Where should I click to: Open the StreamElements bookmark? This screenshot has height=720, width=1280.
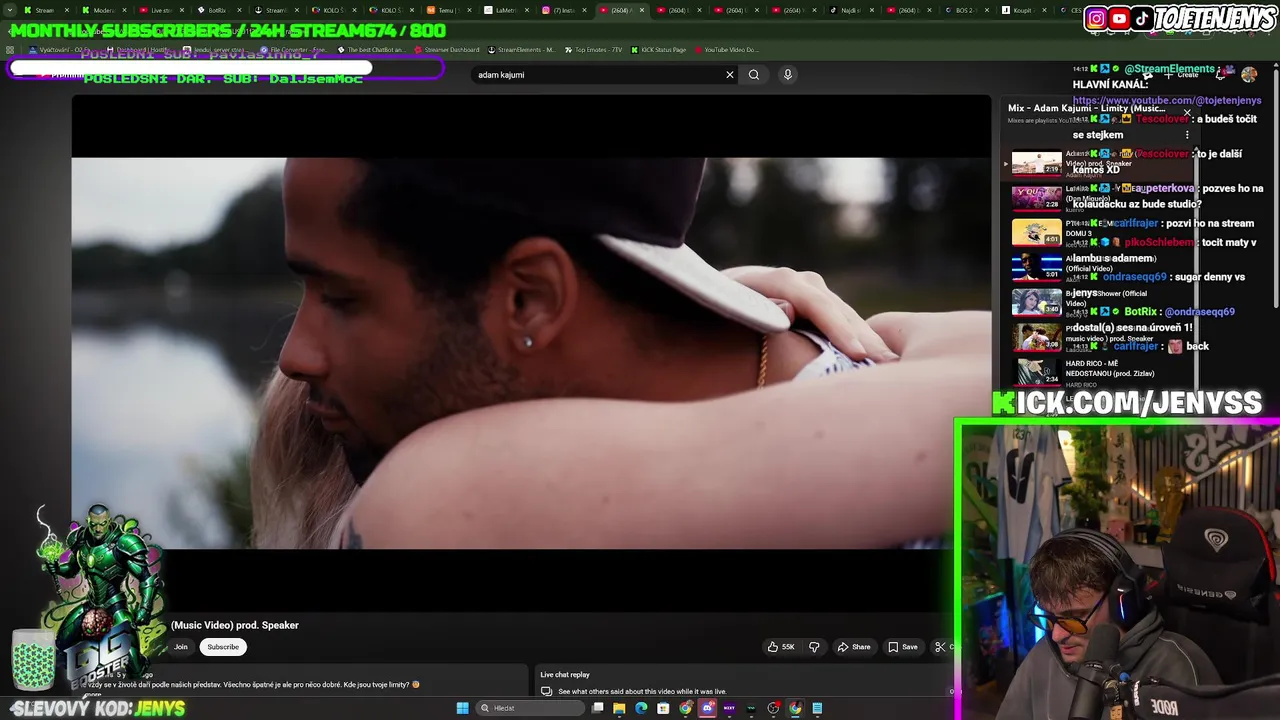click(520, 49)
